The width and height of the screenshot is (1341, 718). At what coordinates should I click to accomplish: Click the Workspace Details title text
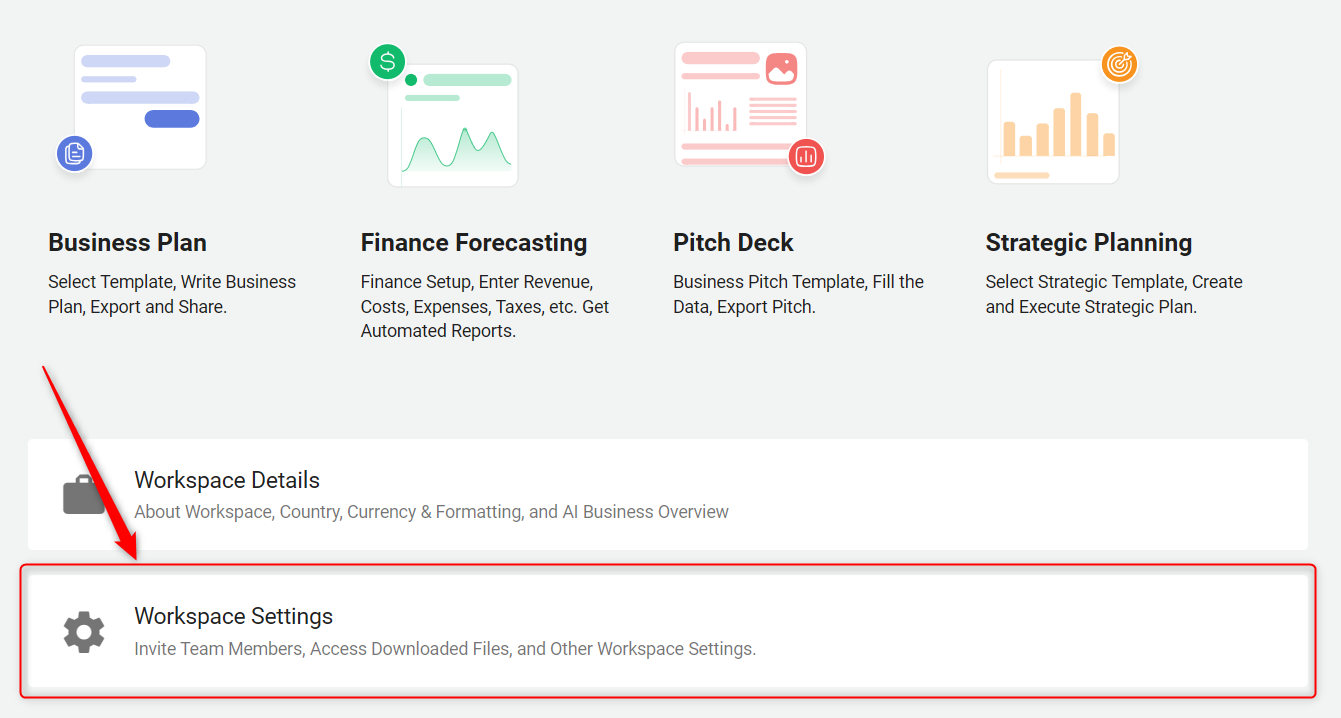[227, 480]
